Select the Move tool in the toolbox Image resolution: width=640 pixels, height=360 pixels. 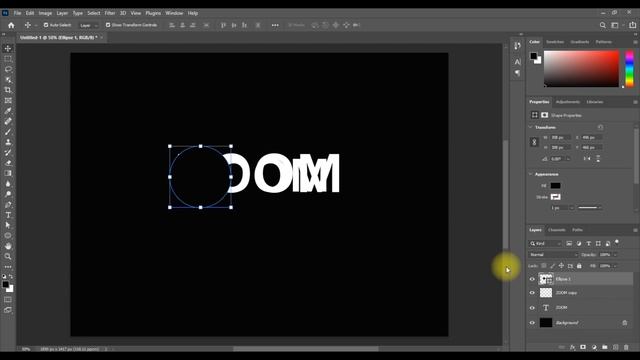pyautogui.click(x=8, y=49)
